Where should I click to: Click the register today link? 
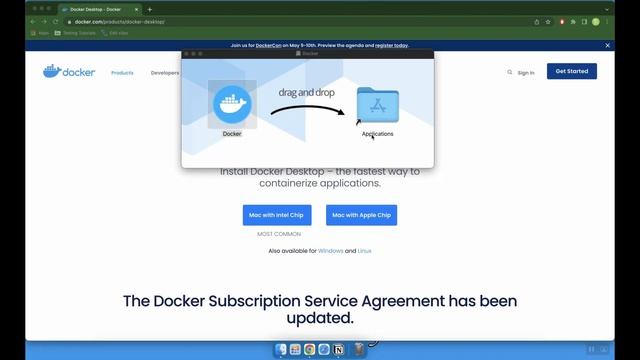coord(391,45)
